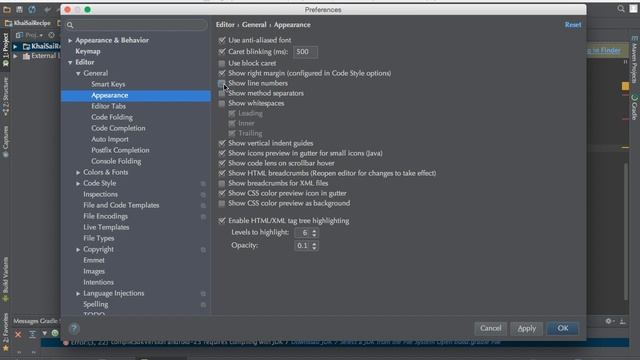640x360 pixels.
Task: Click project-level icon next to Code Style
Action: pyautogui.click(x=203, y=184)
